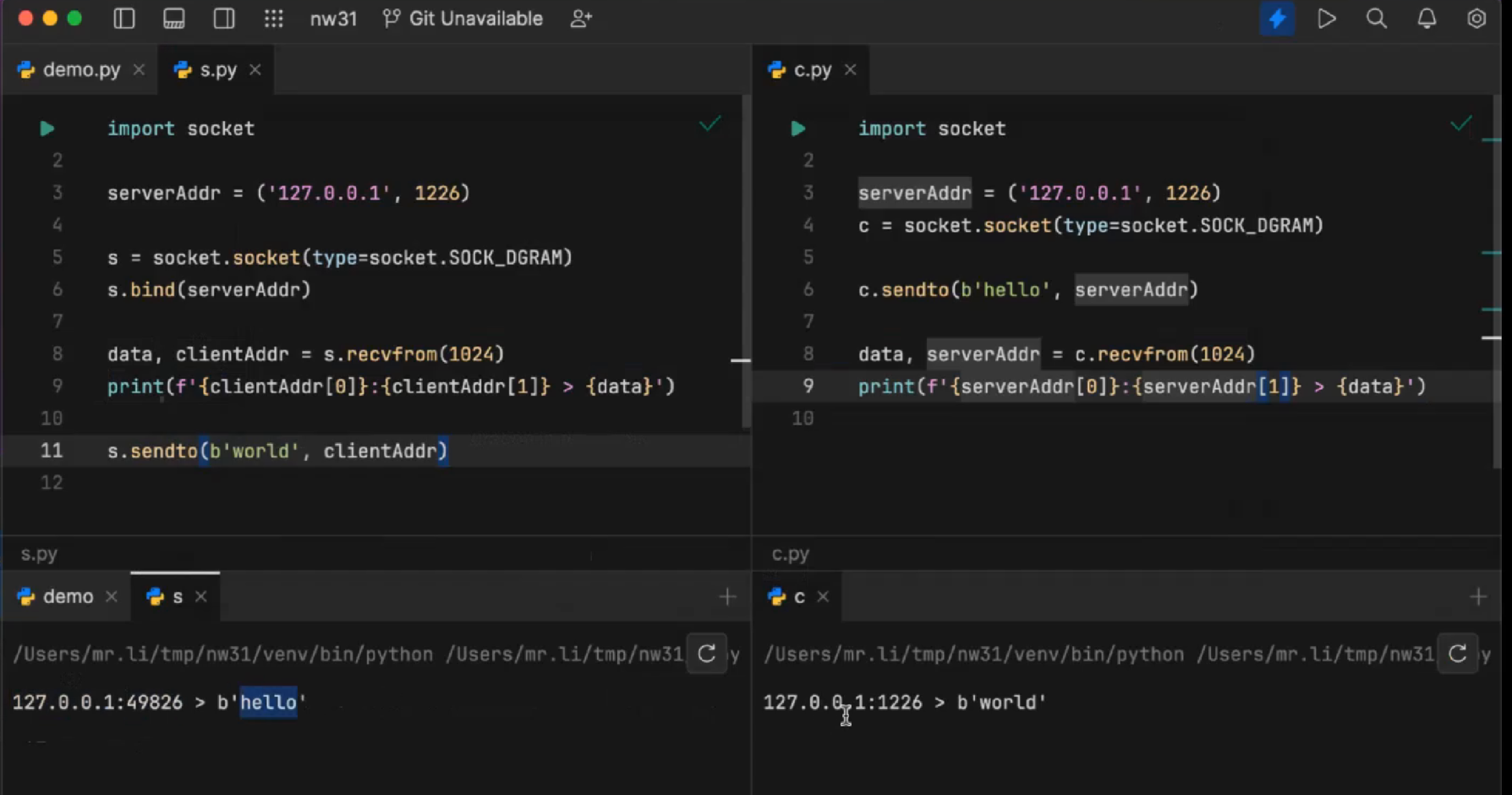Close the demo run tab
Screen dimensions: 1512x795
112,597
